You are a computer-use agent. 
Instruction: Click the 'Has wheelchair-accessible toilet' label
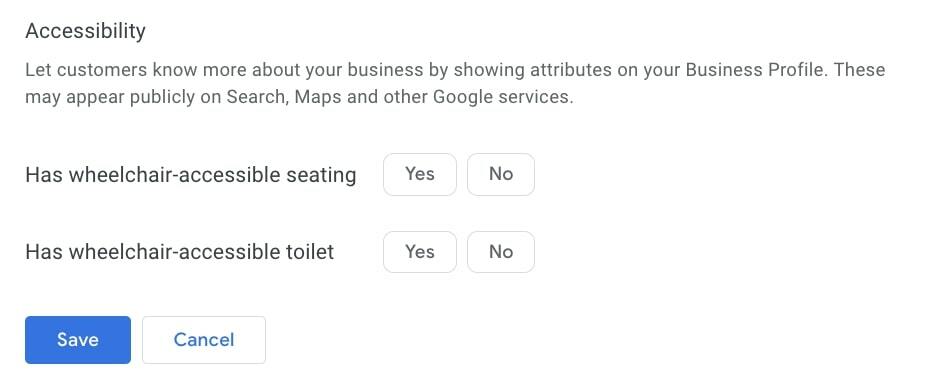coord(180,252)
